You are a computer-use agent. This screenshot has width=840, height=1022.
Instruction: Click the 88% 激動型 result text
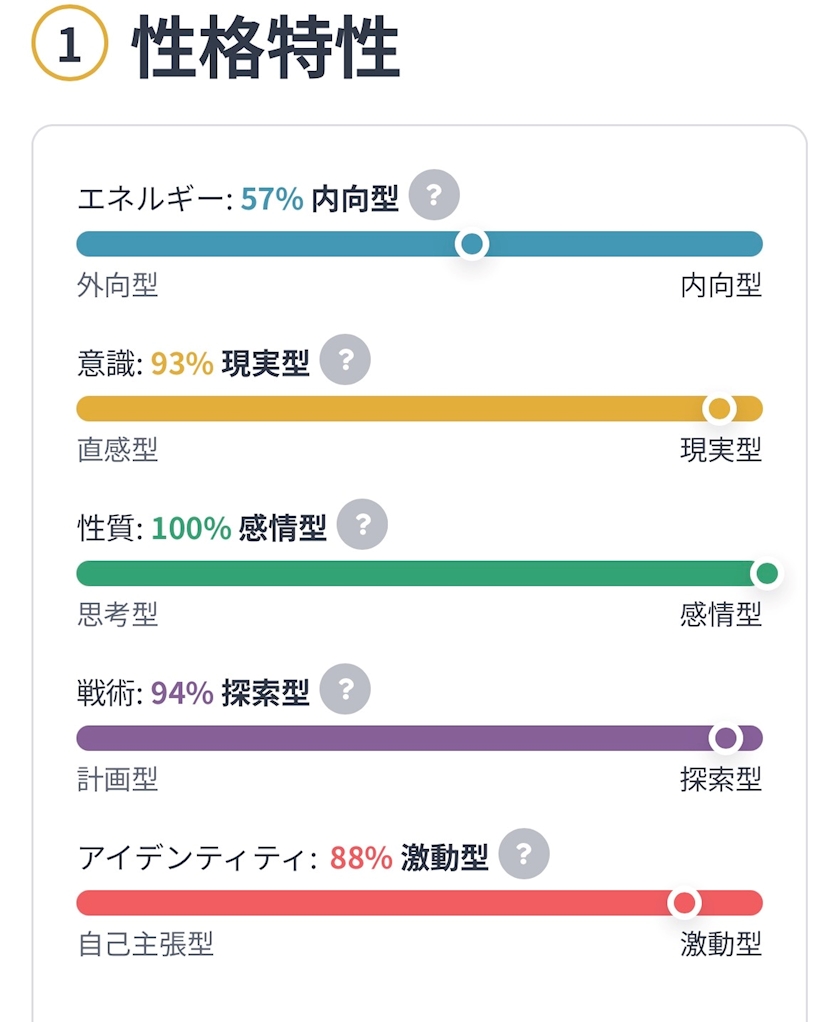(x=409, y=858)
